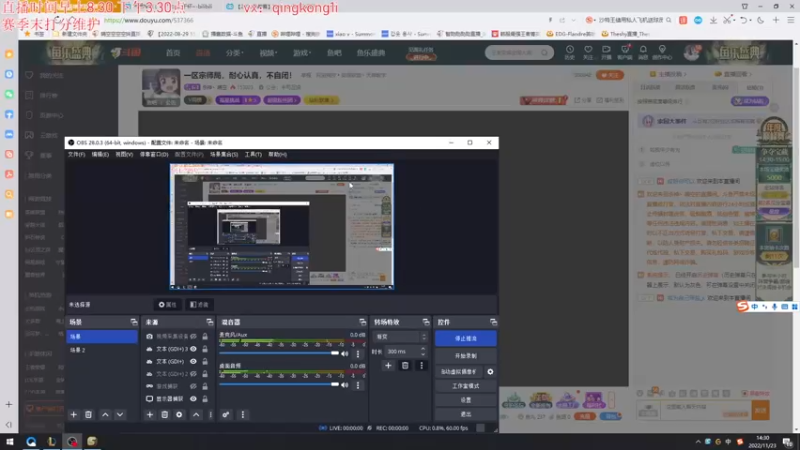The image size is (800, 450).
Task: Move the scene down in the Scenes panel
Action: [120, 415]
